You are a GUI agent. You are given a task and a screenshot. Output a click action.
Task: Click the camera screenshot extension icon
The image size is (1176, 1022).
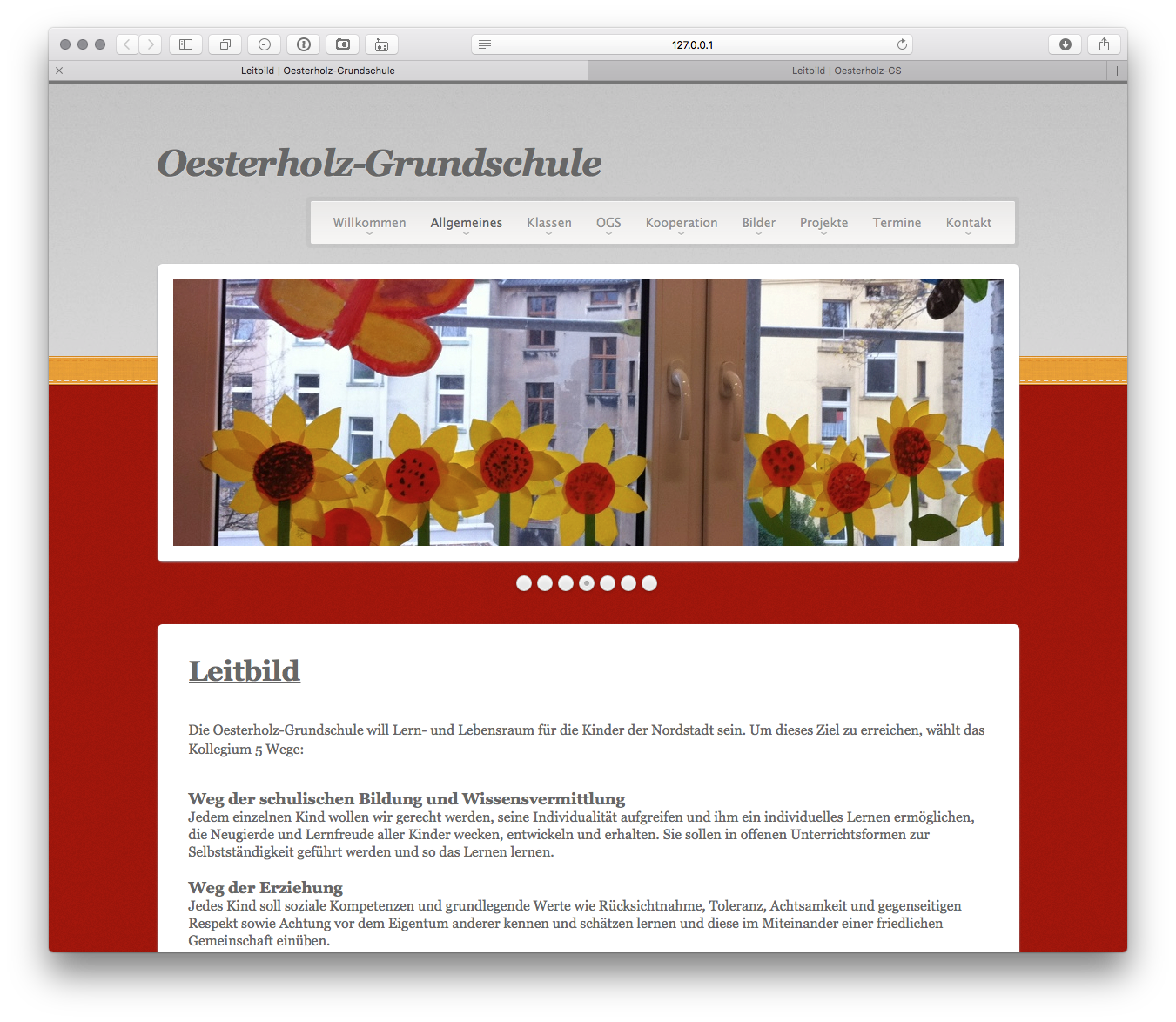pyautogui.click(x=343, y=44)
